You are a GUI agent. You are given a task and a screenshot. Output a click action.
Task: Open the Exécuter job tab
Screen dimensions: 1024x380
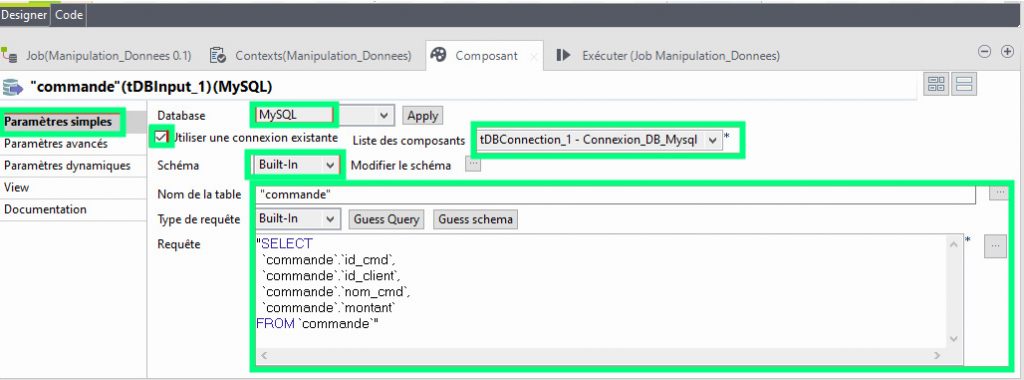click(668, 56)
